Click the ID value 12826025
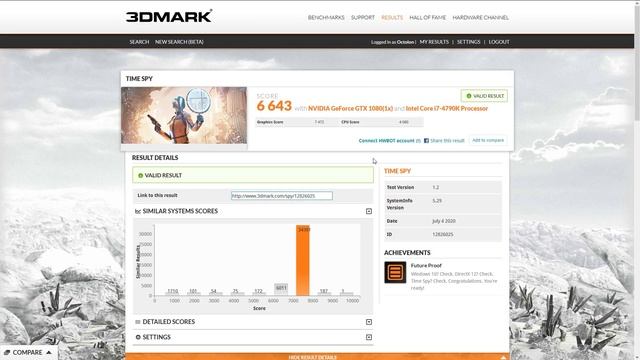 click(442, 234)
